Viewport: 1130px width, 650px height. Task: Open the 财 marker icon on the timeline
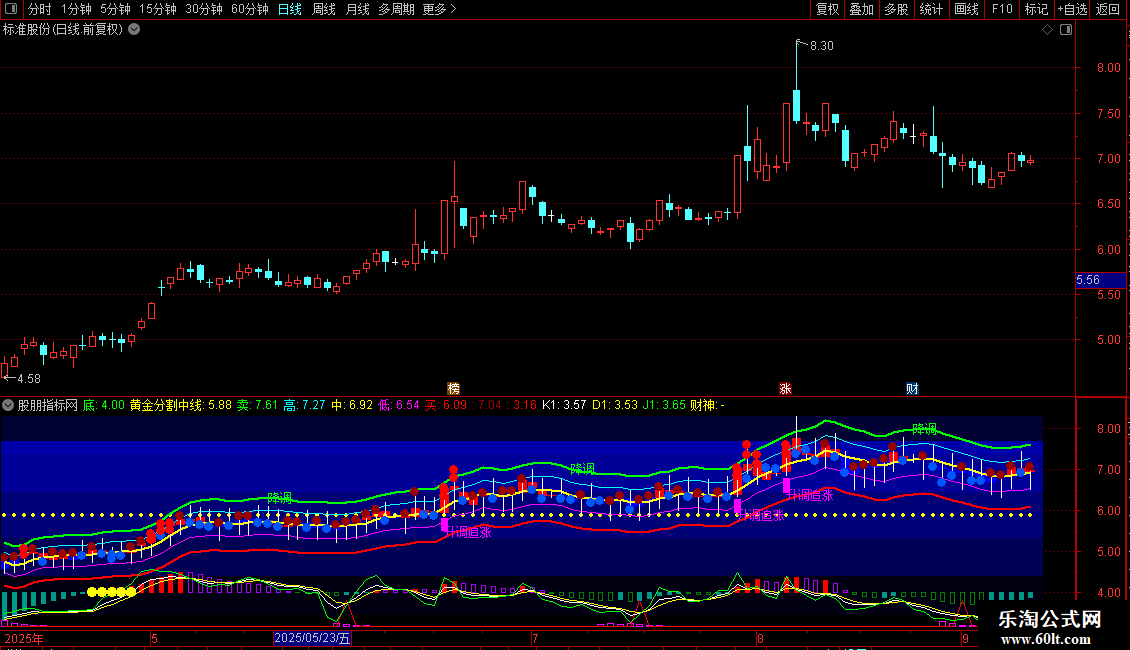[912, 388]
